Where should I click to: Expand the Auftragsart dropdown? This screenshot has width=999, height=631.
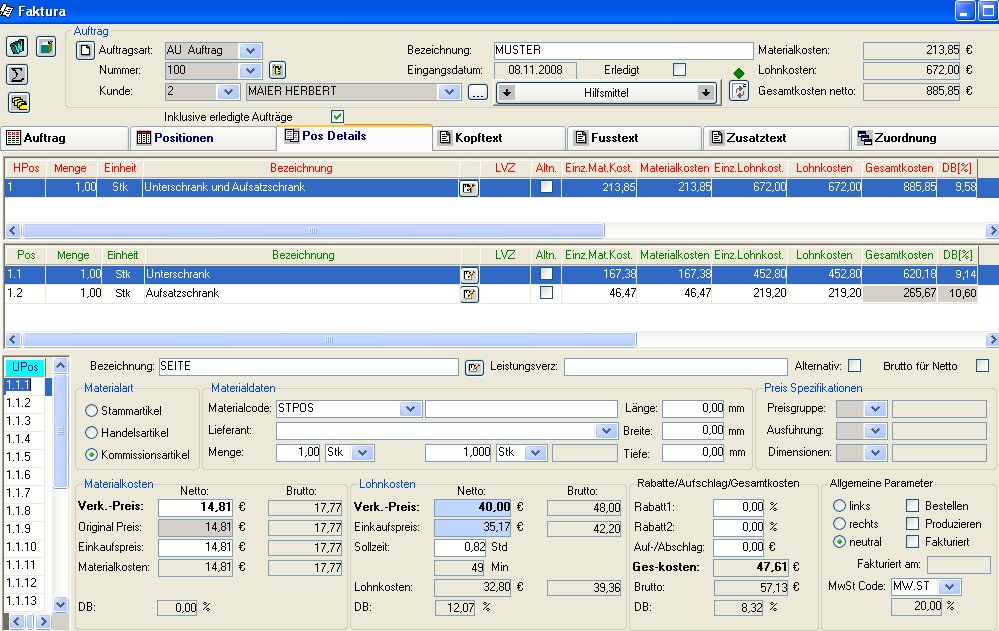pyautogui.click(x=250, y=50)
